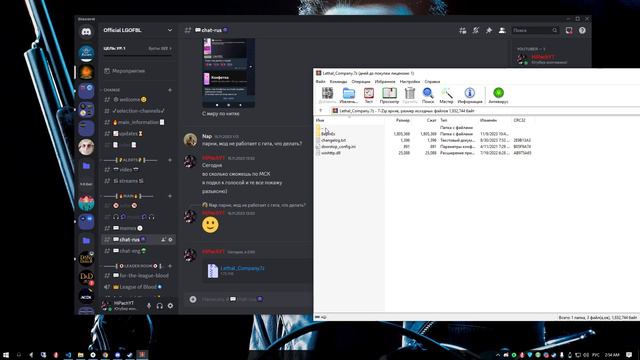
Task: Click the attach plus button in message box
Action: pos(193,299)
